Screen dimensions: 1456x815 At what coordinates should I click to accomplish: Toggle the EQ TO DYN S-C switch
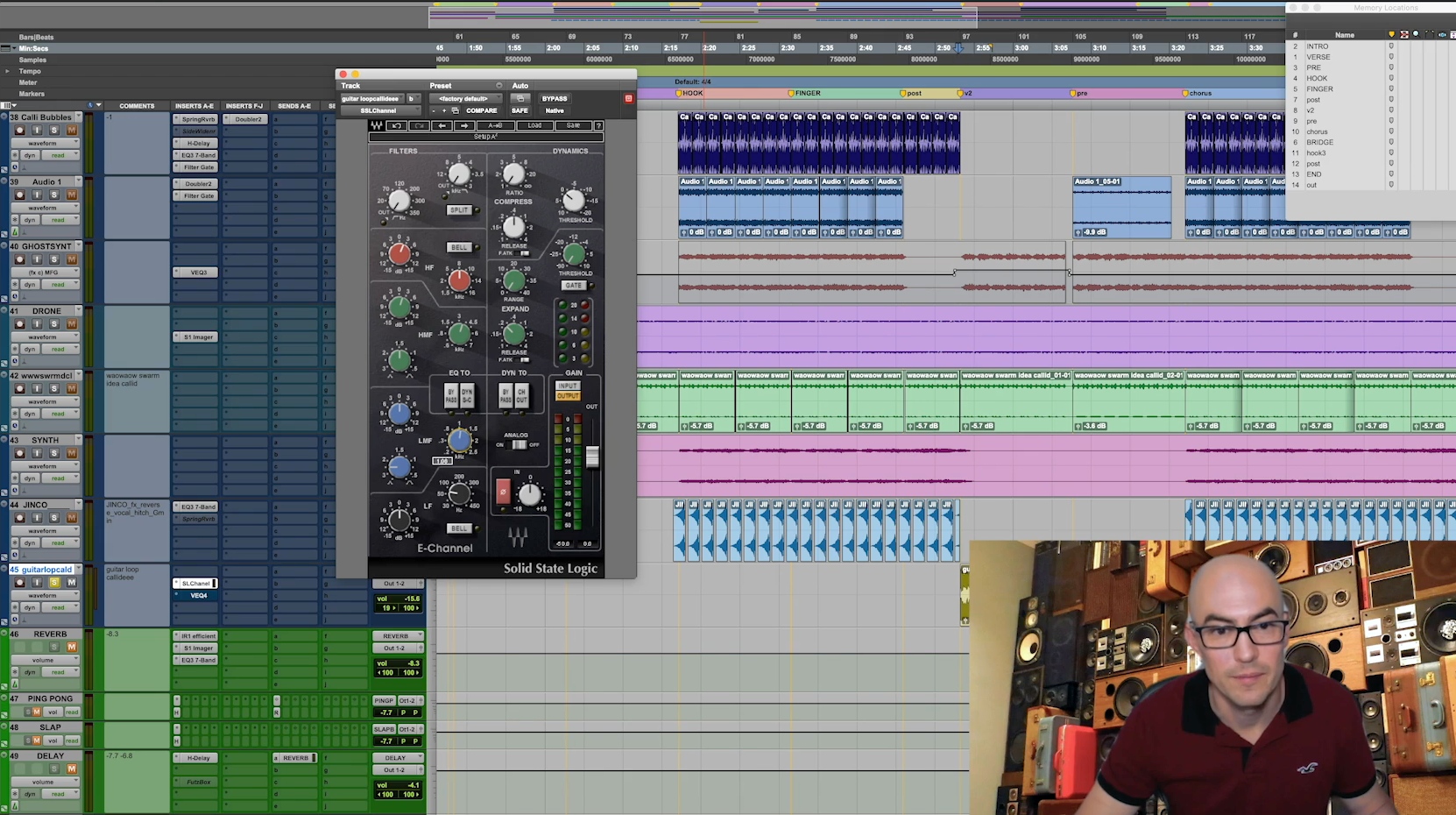point(468,395)
